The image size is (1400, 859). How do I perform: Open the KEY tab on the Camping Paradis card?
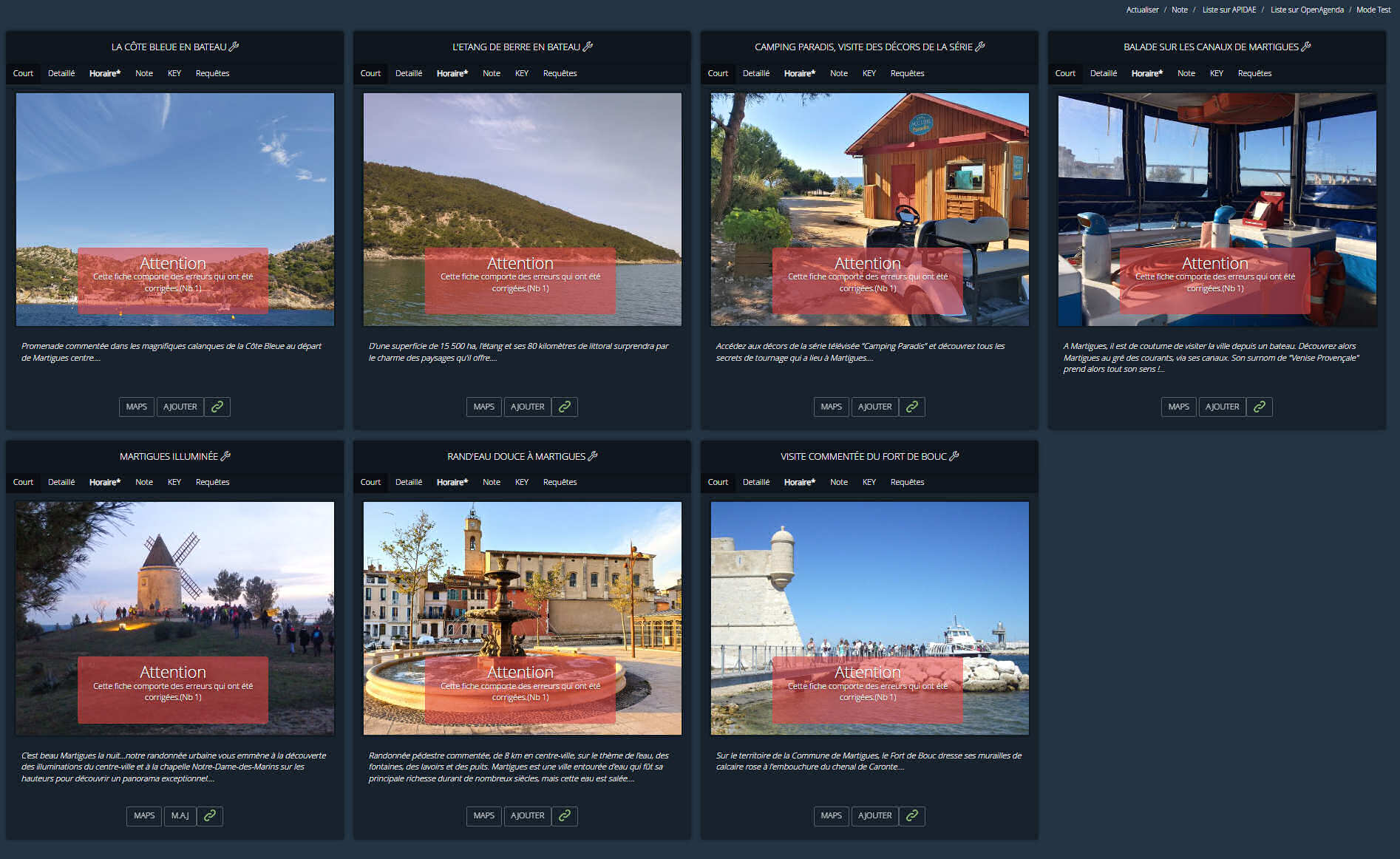point(869,72)
